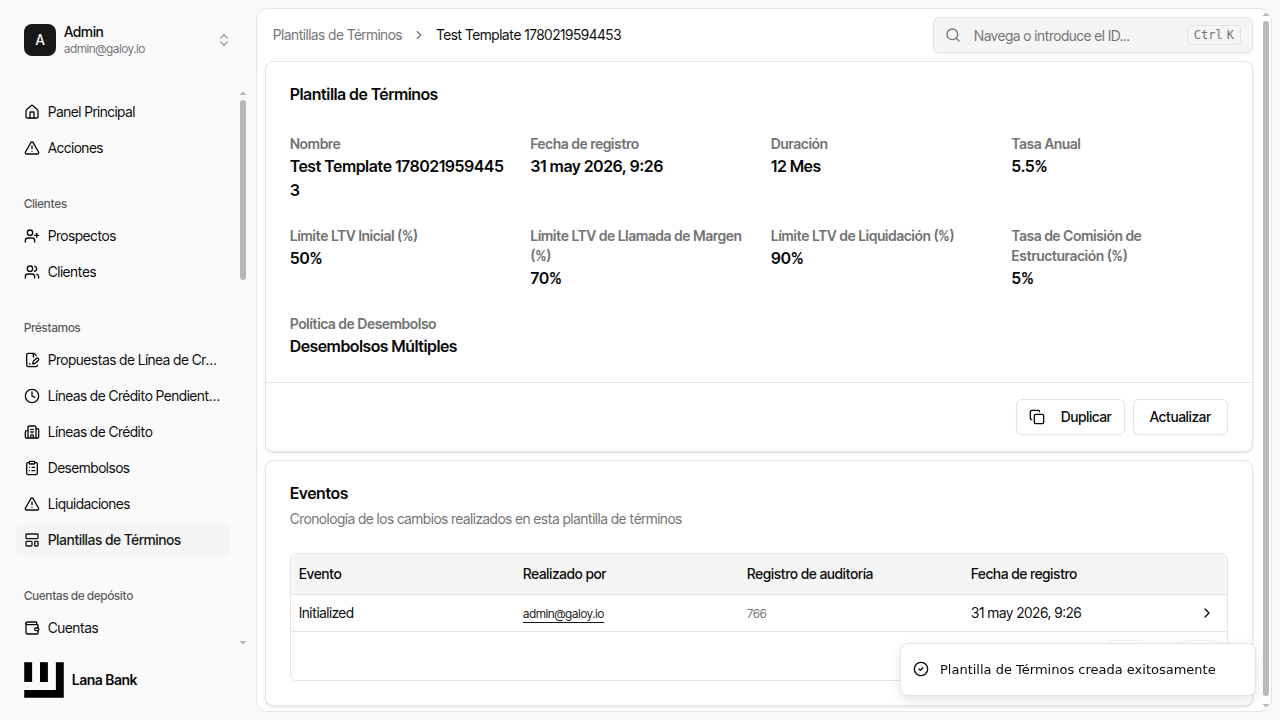The height and width of the screenshot is (720, 1280).
Task: Open Panel Principal in the sidebar
Action: pos(123,112)
